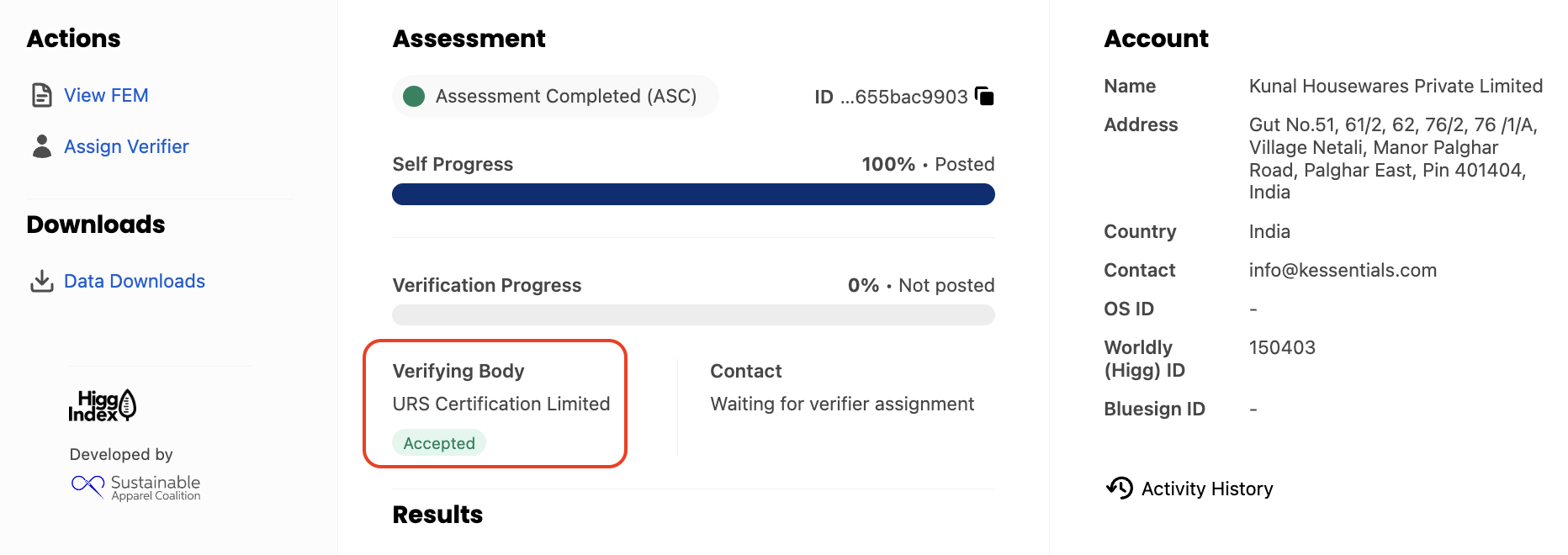Copy the assessment ID using copy icon

point(984,96)
